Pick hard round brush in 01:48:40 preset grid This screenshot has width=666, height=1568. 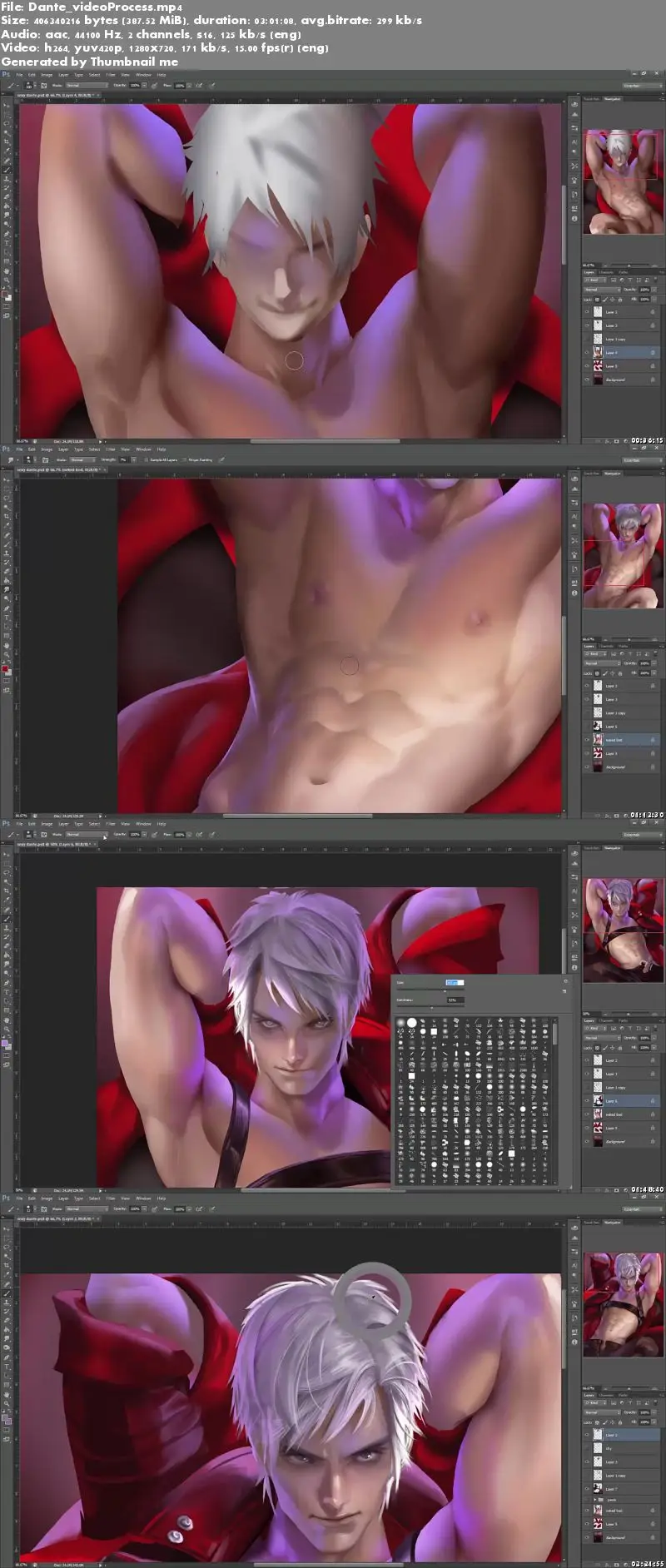pos(412,1023)
